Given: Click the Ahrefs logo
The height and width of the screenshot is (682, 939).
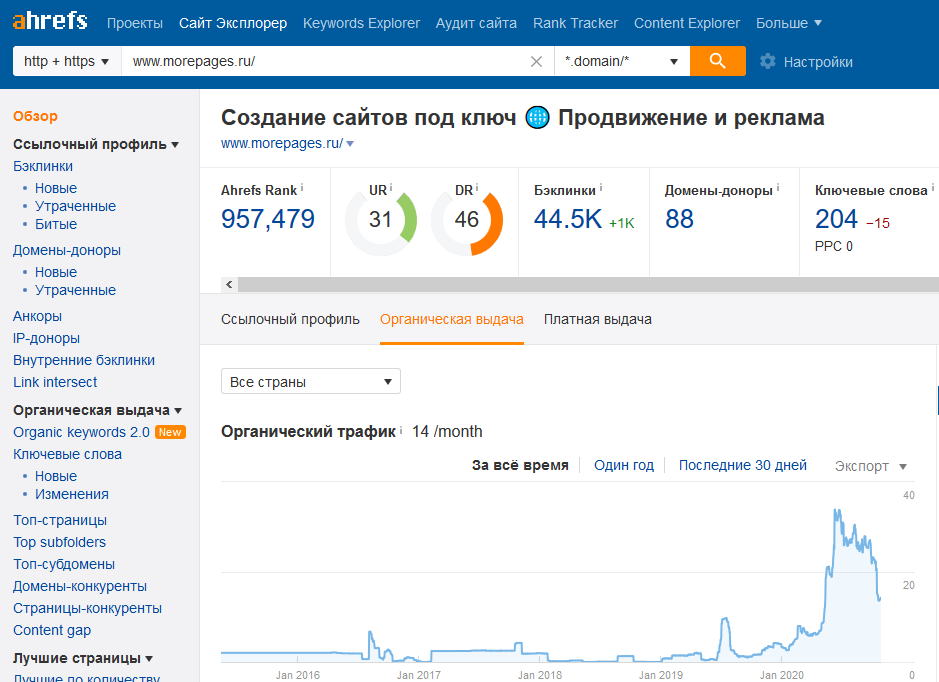Looking at the screenshot, I should (x=50, y=22).
